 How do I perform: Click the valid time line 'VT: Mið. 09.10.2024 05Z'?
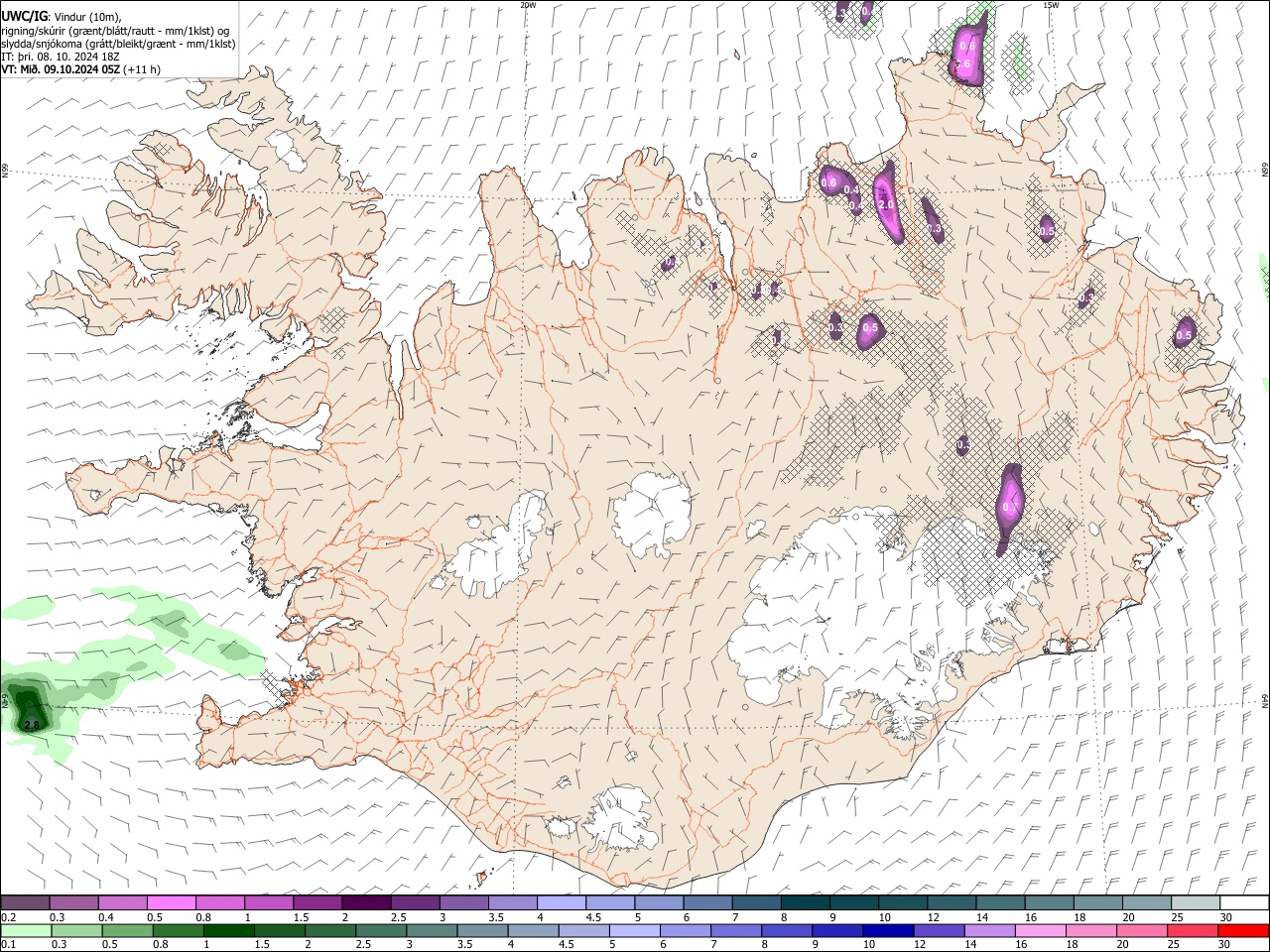coord(62,69)
